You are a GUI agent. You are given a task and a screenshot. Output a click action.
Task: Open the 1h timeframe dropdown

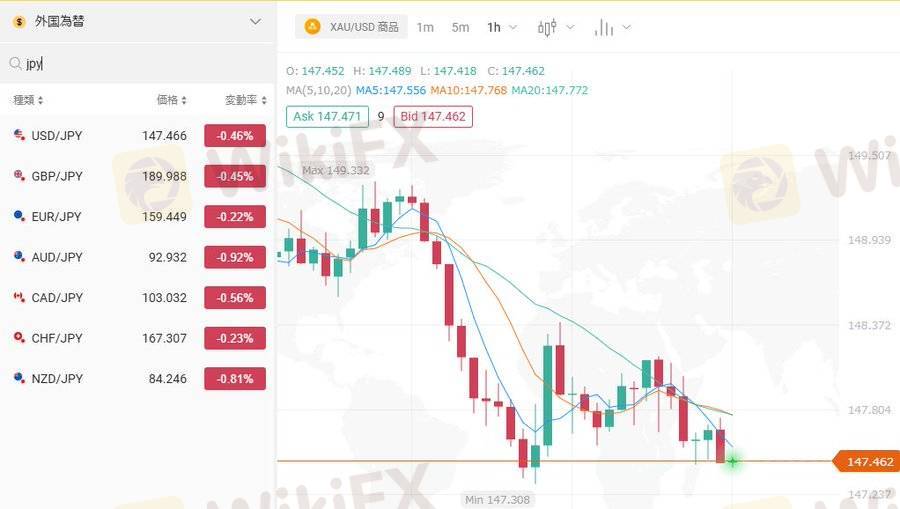(x=501, y=27)
